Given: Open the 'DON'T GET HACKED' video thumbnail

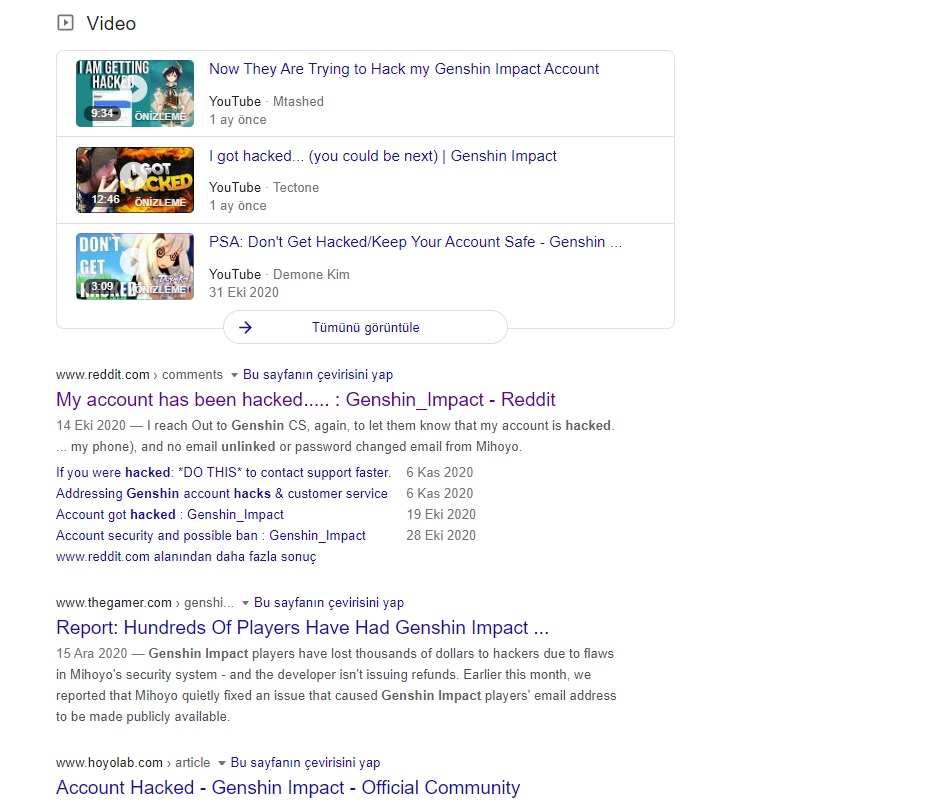Looking at the screenshot, I should coord(135,266).
